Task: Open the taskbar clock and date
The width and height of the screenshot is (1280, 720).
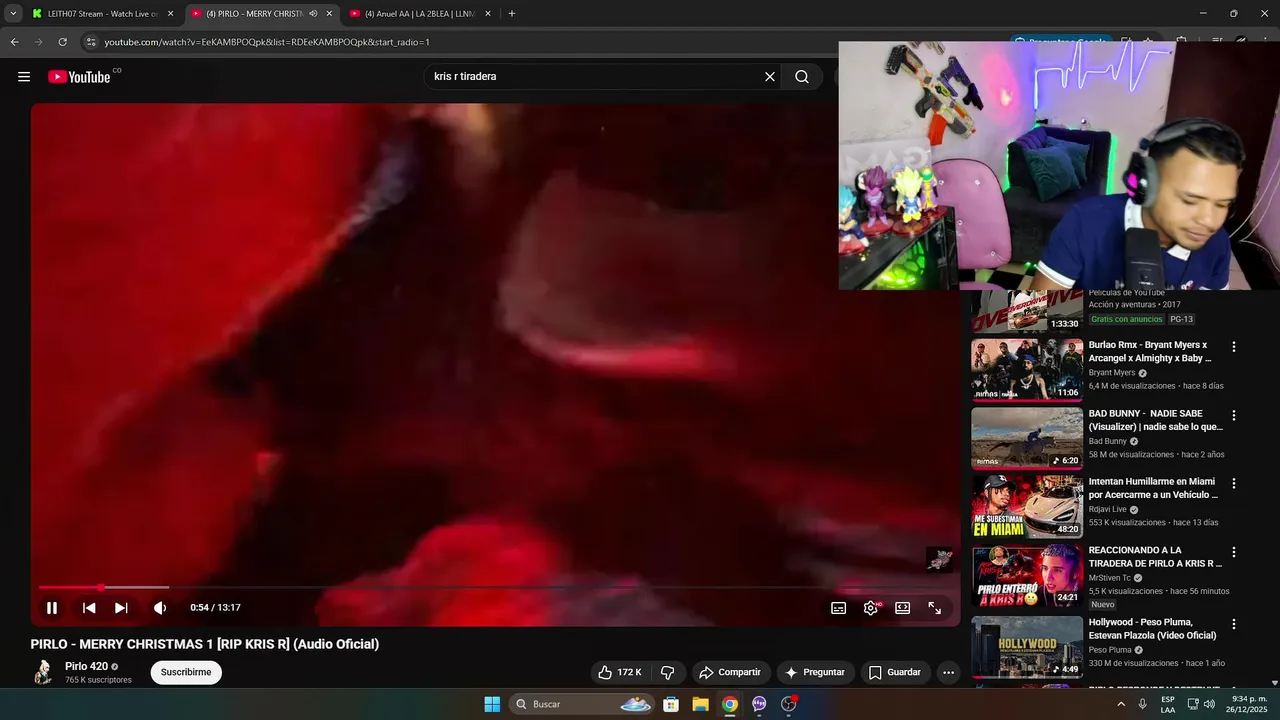Action: (x=1246, y=704)
